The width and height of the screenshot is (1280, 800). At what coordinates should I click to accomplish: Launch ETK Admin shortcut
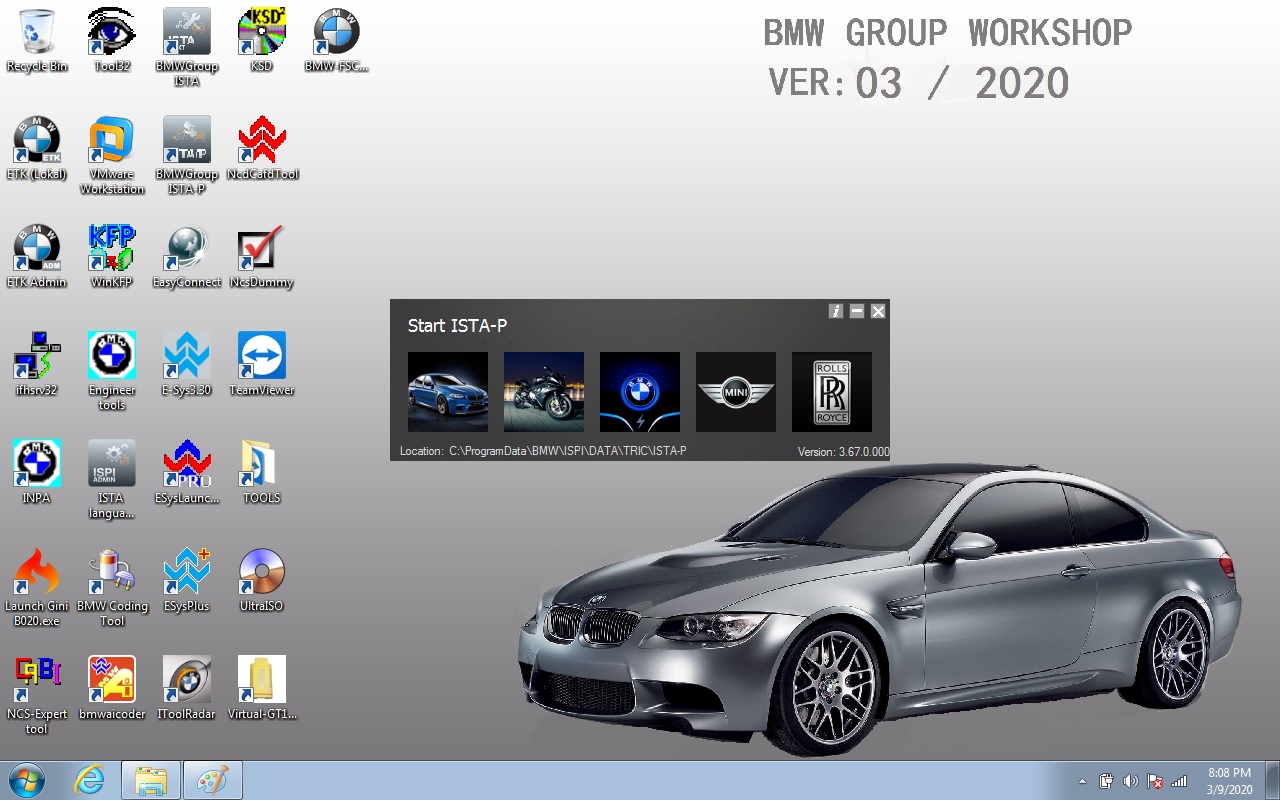37,256
